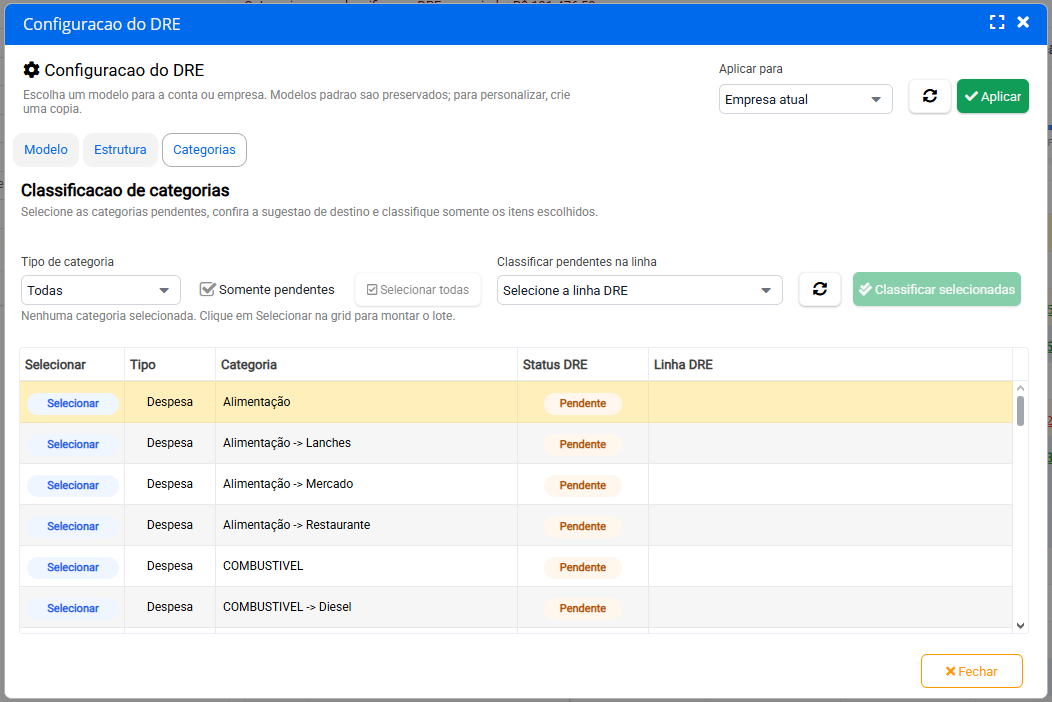The image size is (1052, 702).
Task: Open the Aplicar para dropdown
Action: coord(805,99)
